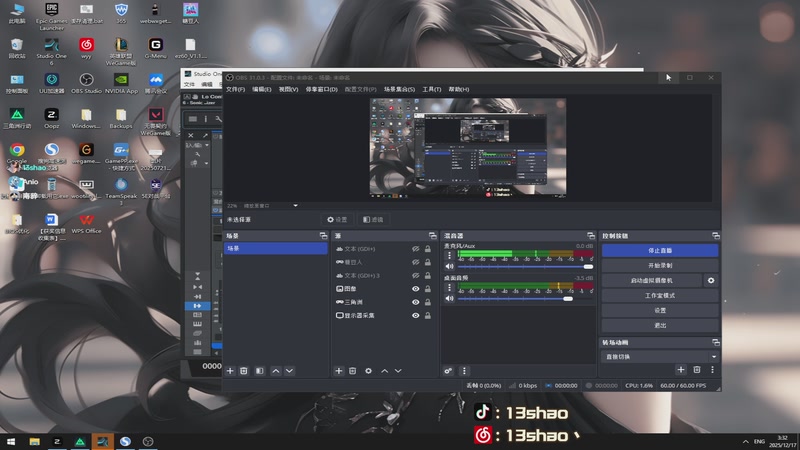Adjust the 桌面音频 volume slider
800x450 pixels.
click(526, 298)
